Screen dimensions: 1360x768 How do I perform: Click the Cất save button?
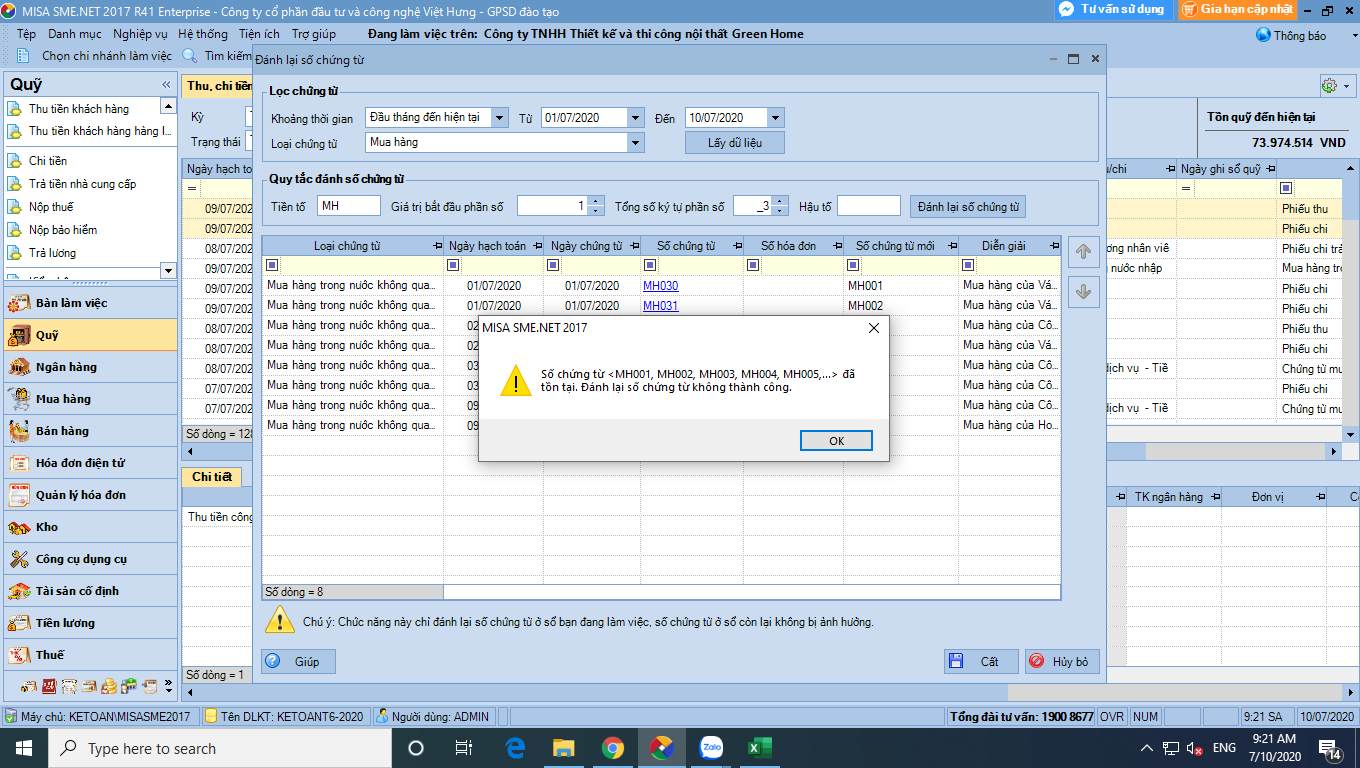tap(980, 661)
